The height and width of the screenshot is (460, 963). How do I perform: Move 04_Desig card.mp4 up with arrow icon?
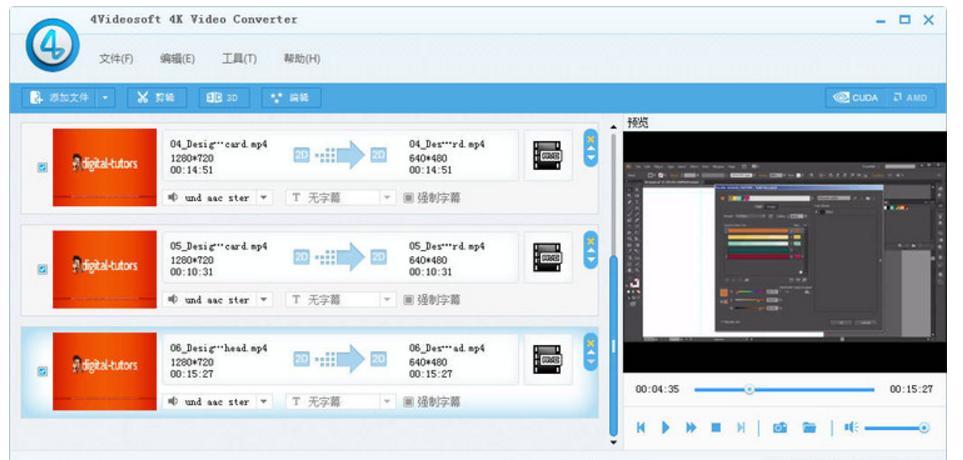click(x=590, y=148)
